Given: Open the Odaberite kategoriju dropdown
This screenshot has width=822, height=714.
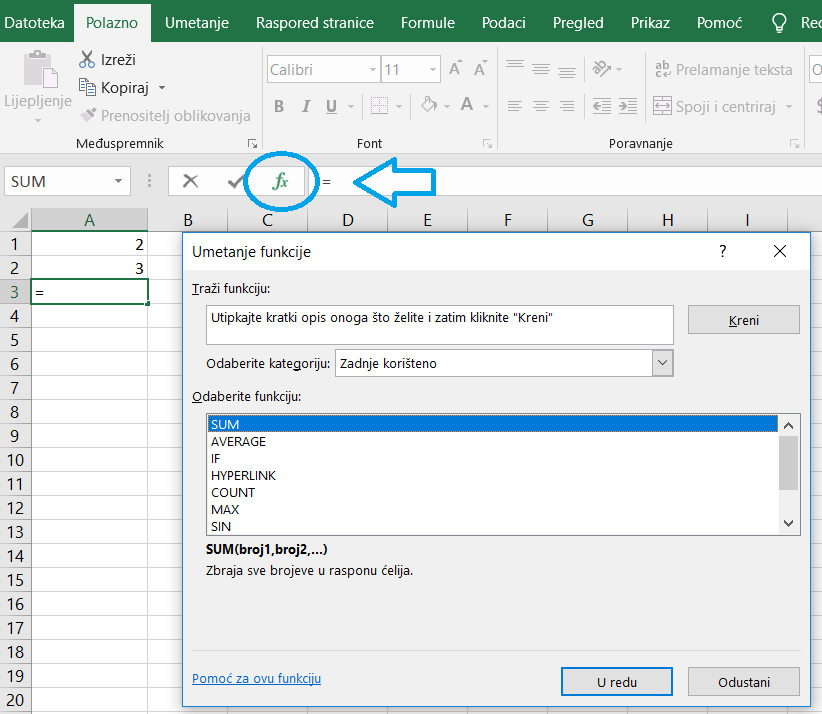Looking at the screenshot, I should (x=662, y=364).
